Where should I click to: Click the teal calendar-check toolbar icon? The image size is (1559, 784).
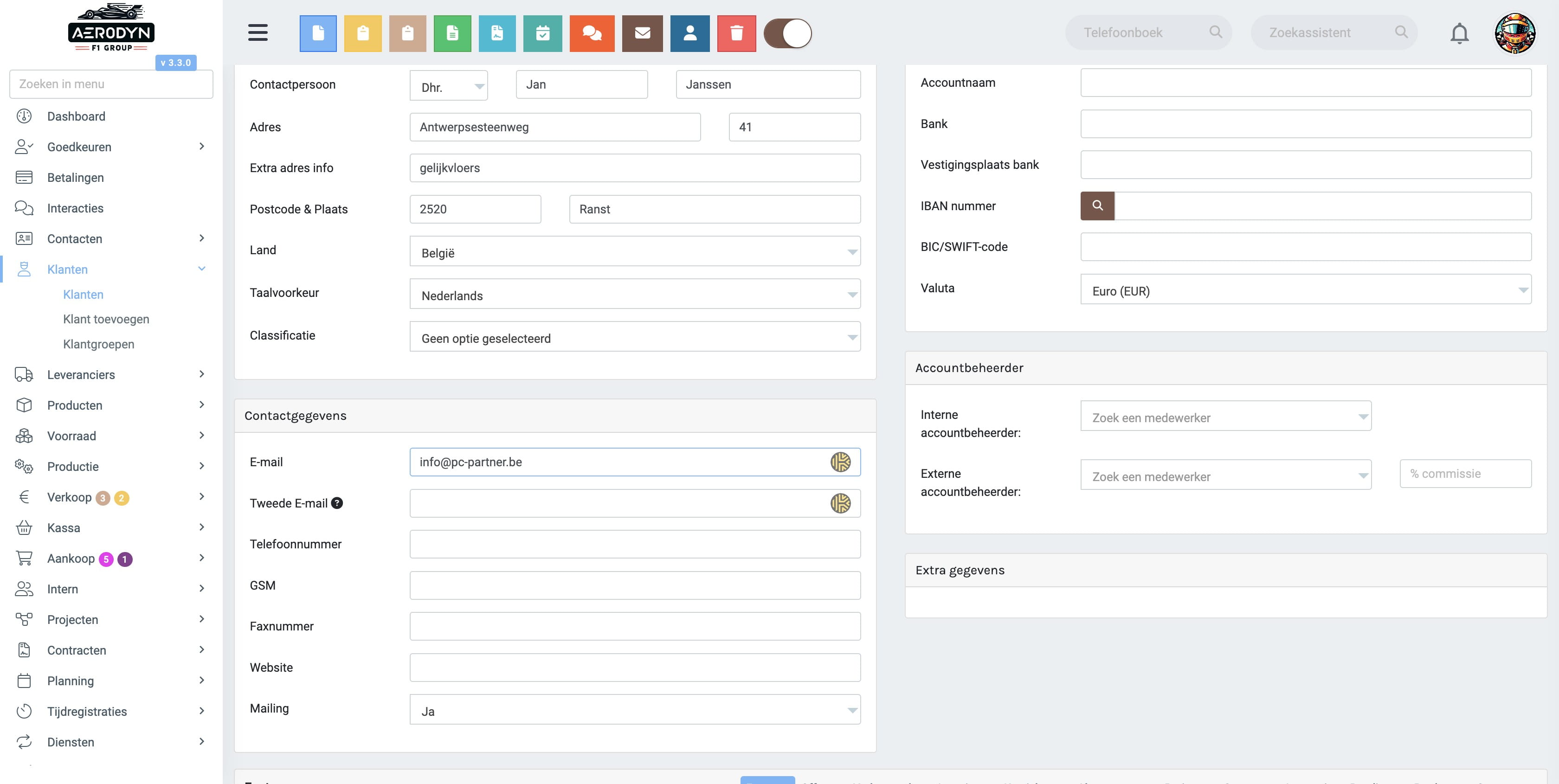(x=543, y=33)
